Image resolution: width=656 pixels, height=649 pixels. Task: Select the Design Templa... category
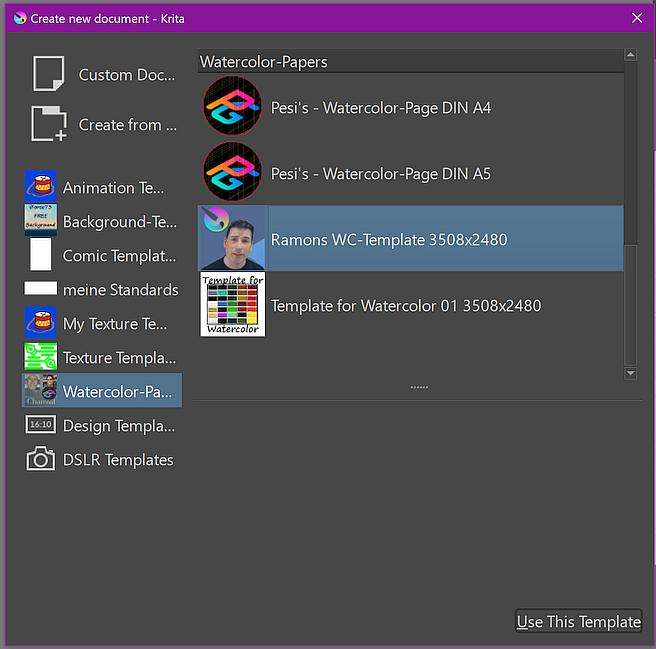click(119, 426)
